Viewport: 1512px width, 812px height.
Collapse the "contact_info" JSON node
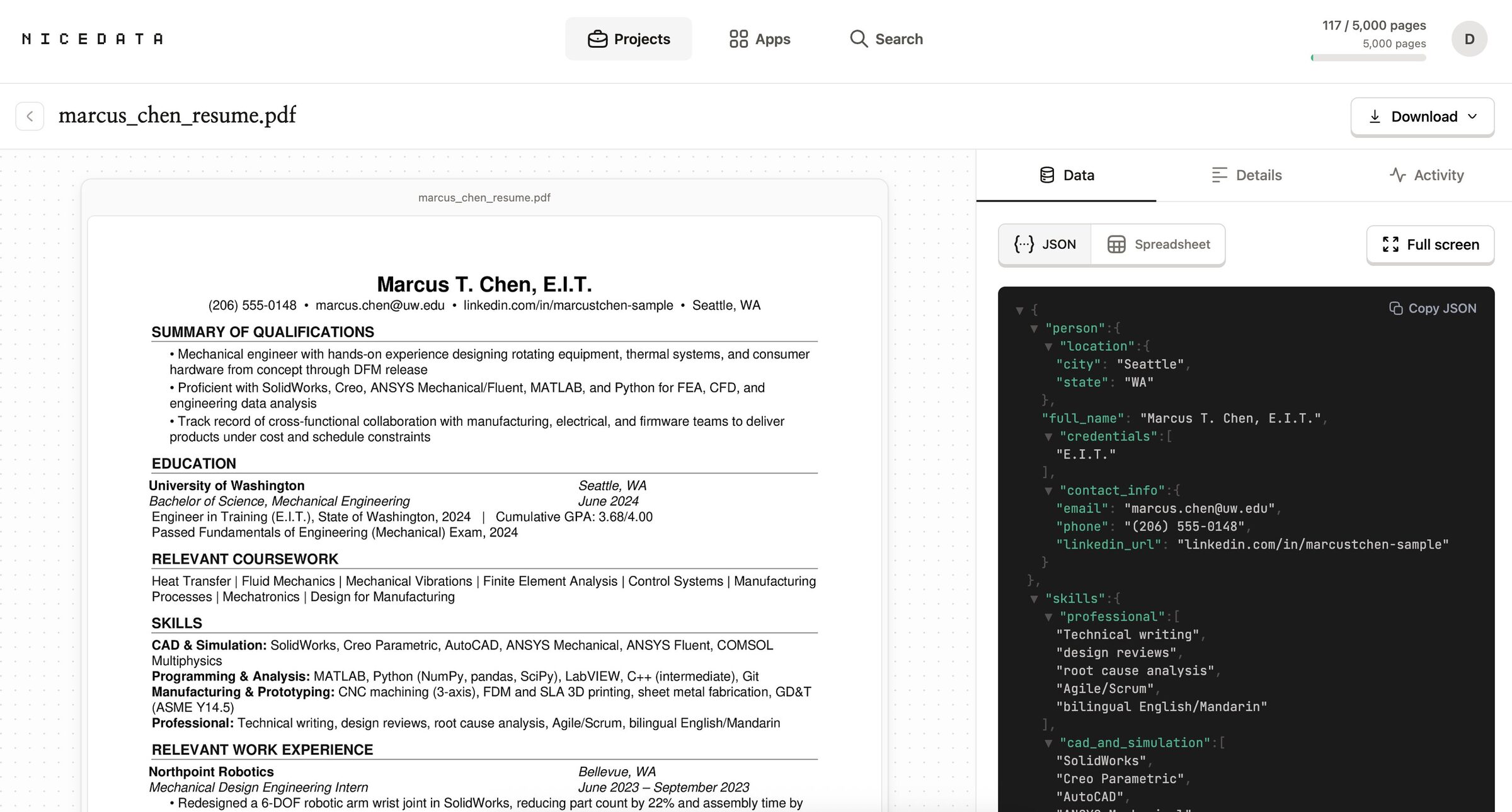click(1048, 491)
